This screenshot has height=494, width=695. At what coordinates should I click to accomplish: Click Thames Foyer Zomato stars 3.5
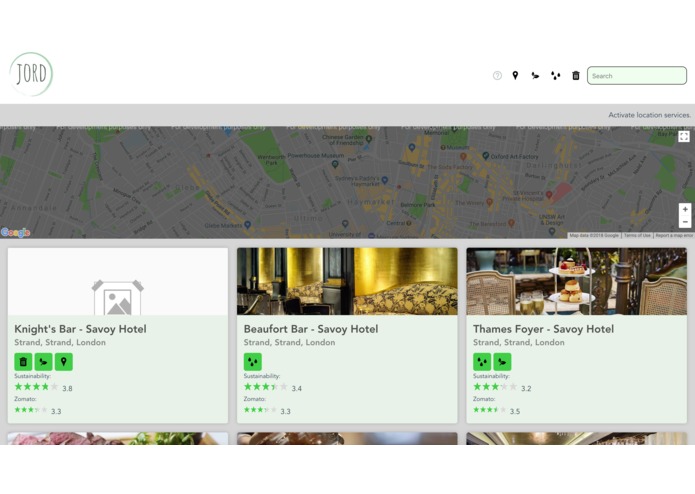(489, 410)
